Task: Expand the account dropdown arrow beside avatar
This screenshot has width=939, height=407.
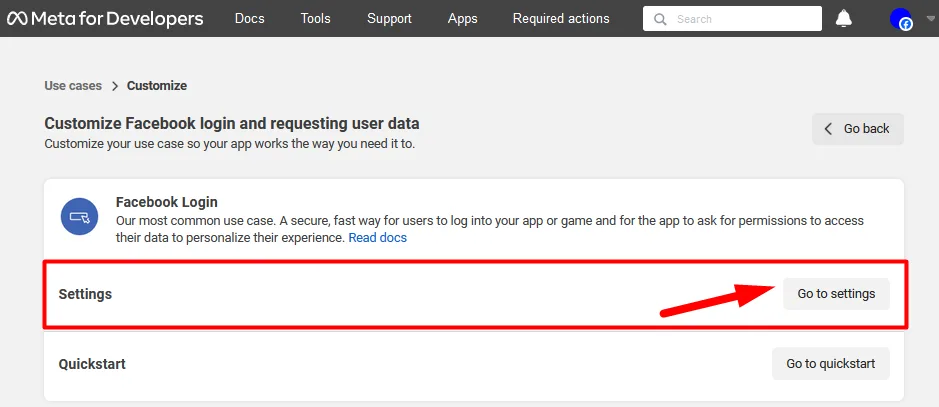Action: point(931,18)
